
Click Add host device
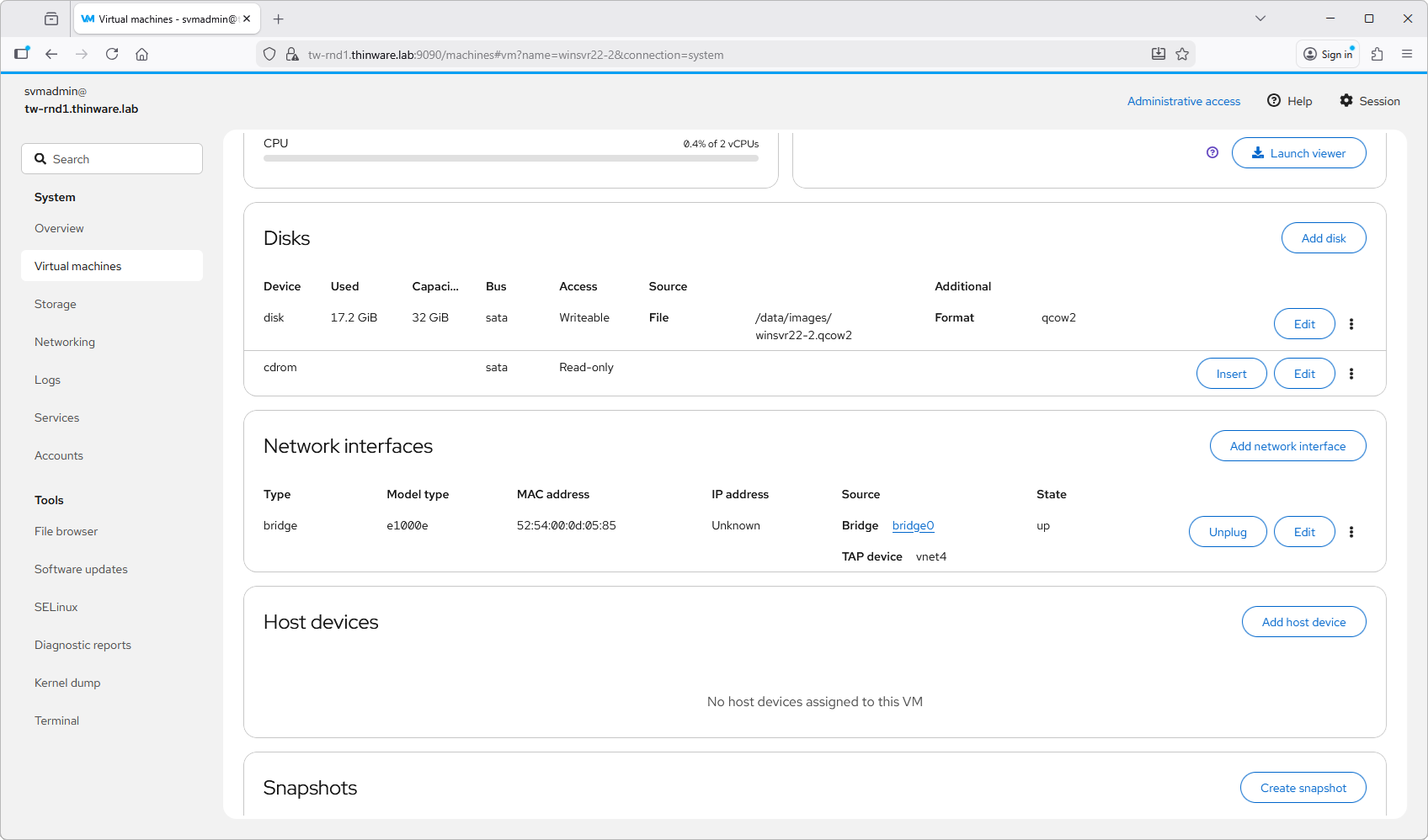tap(1303, 622)
